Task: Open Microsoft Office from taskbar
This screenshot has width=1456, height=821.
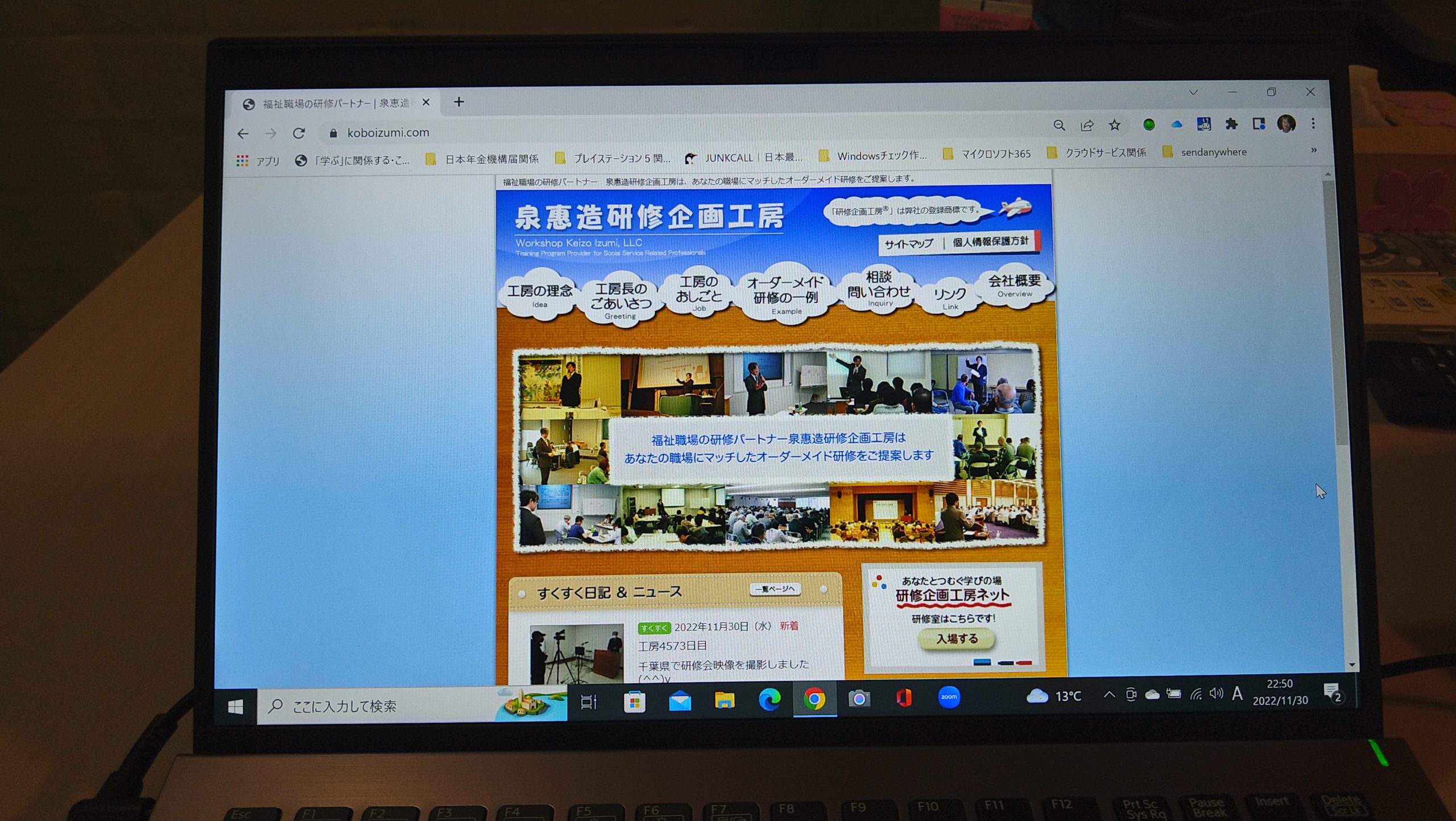Action: pos(904,698)
